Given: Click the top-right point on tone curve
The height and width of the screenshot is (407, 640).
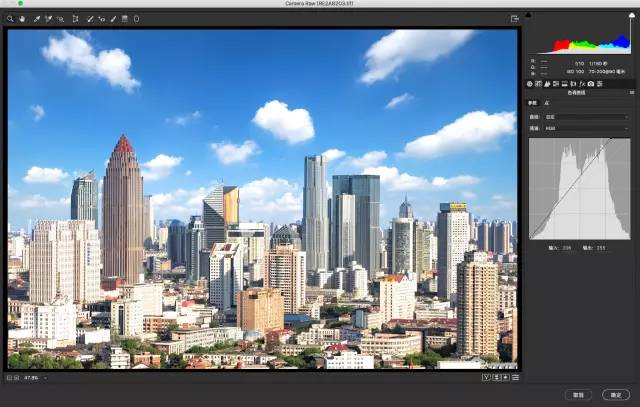Looking at the screenshot, I should [609, 140].
